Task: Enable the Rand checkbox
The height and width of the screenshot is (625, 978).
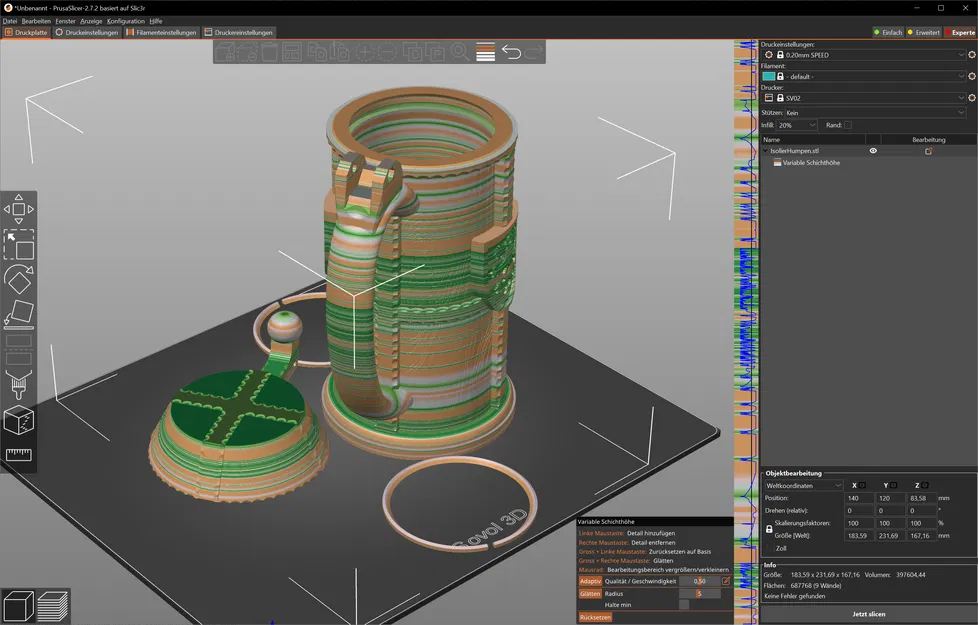Action: point(848,125)
